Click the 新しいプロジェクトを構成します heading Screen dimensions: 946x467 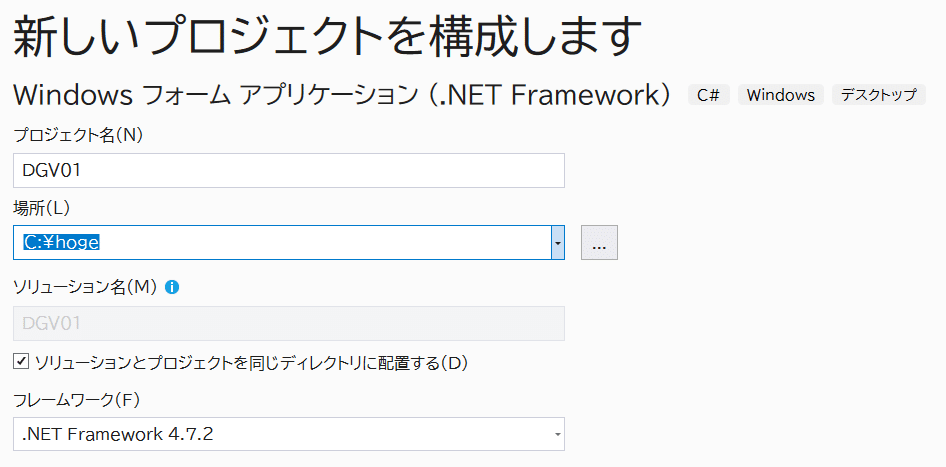point(325,38)
